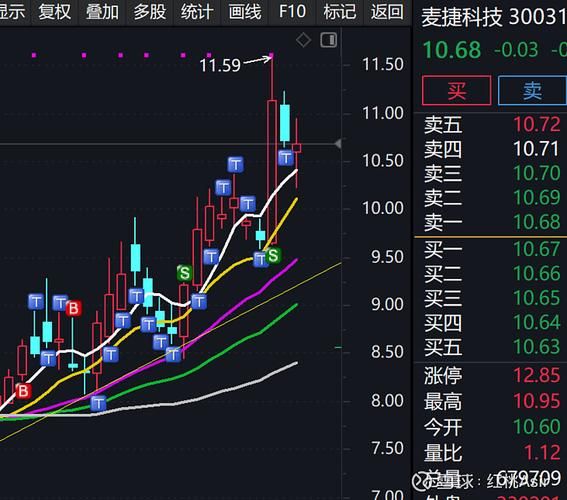This screenshot has width=567, height=500.
Task: Click the 今开 value 10.60
Action: pyautogui.click(x=537, y=427)
